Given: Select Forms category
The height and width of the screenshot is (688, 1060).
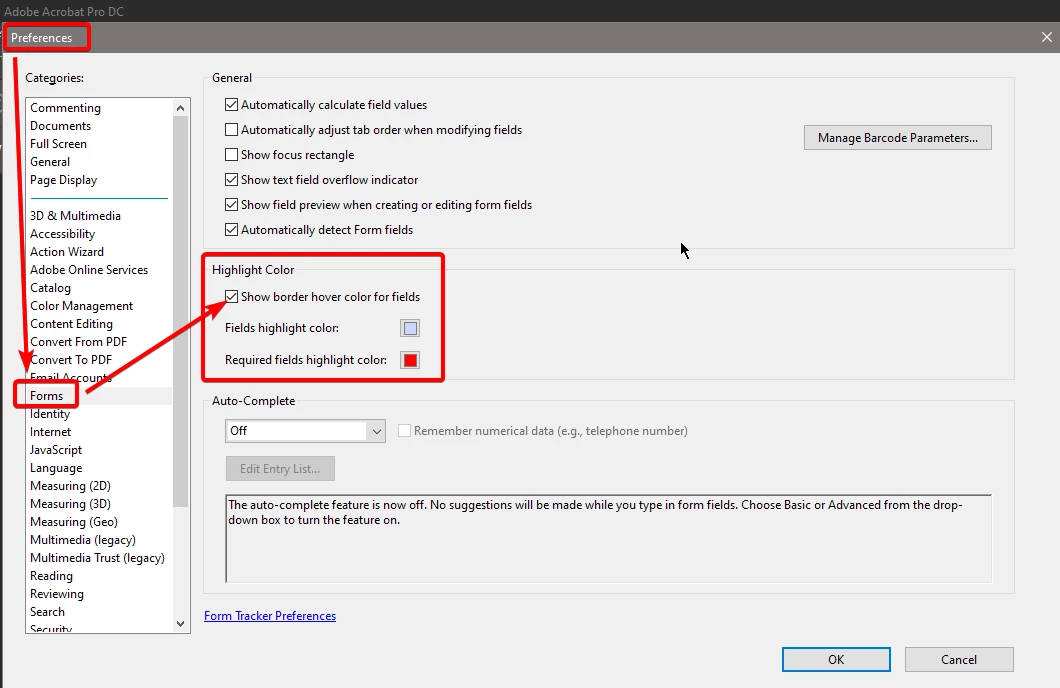Looking at the screenshot, I should 47,396.
